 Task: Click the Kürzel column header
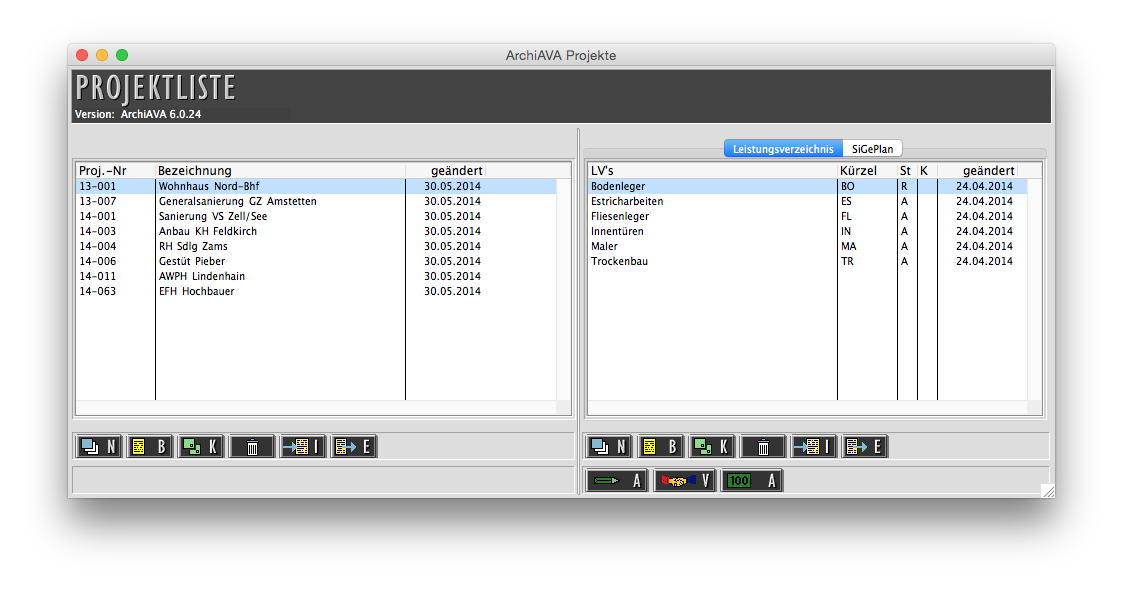867,170
